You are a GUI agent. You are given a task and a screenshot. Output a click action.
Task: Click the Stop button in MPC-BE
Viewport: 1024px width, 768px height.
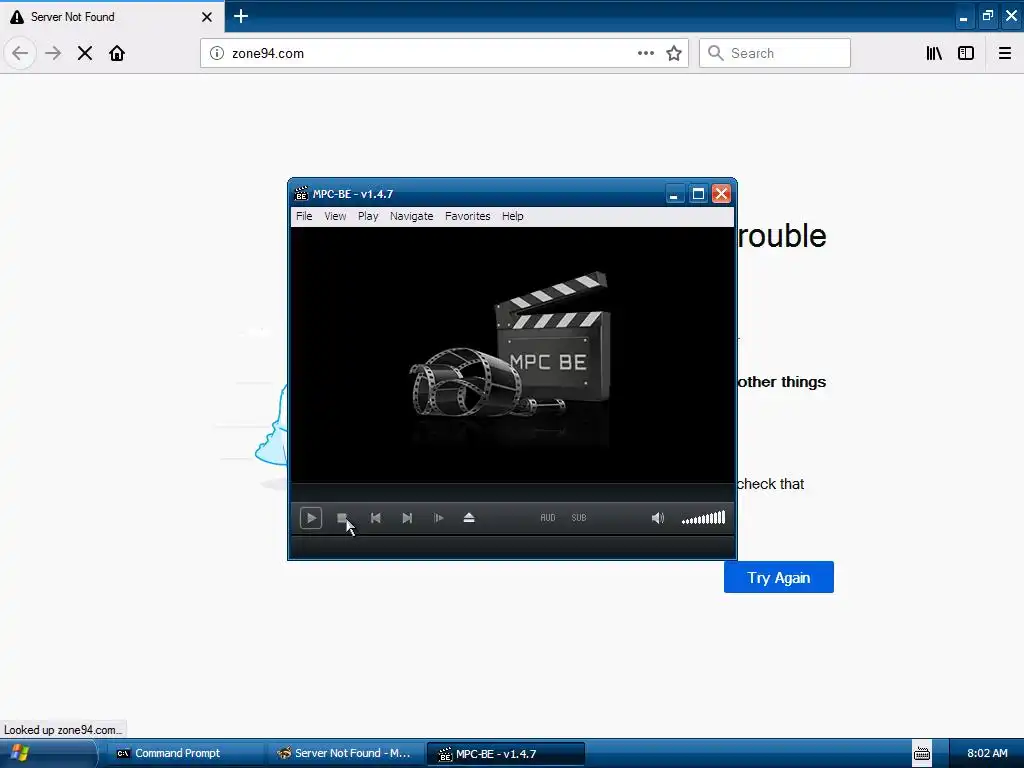342,518
